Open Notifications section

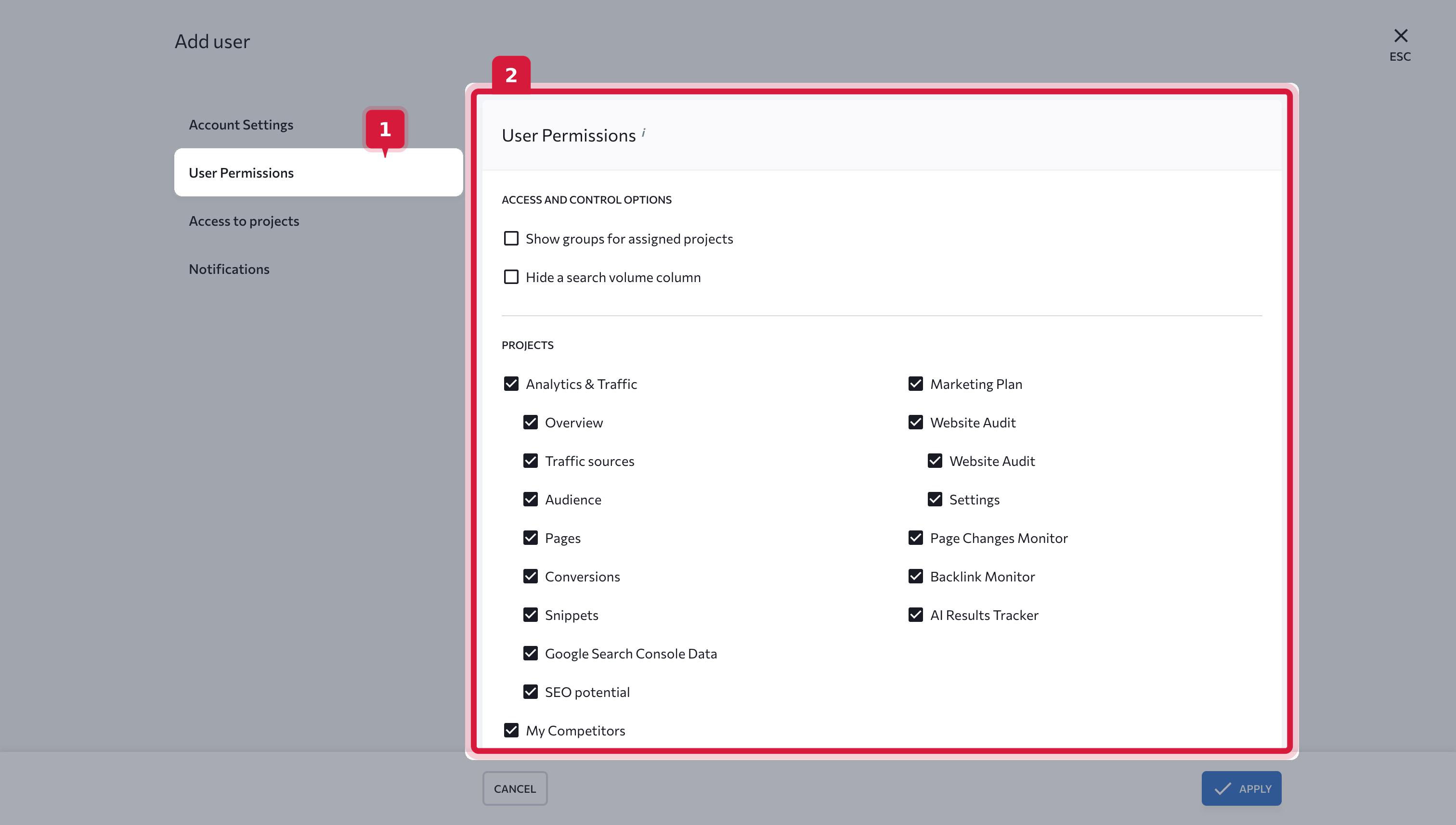[229, 269]
